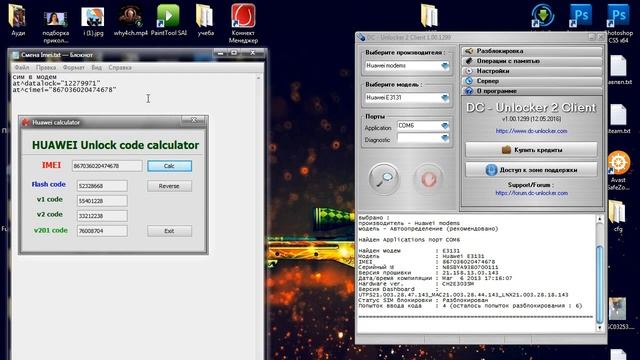Image resolution: width=640 pixels, height=360 pixels.
Task: Click the Reverse button in Huawei calculator
Action: (x=169, y=186)
